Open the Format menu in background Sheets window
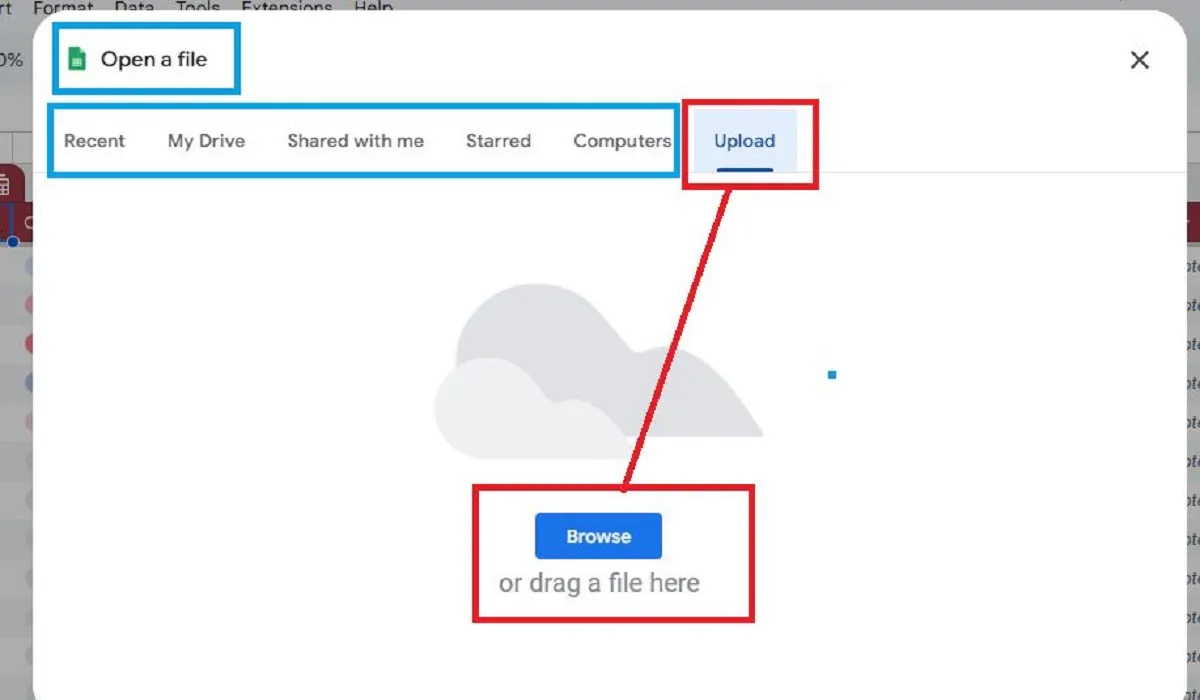The image size is (1200, 700). 63,7
